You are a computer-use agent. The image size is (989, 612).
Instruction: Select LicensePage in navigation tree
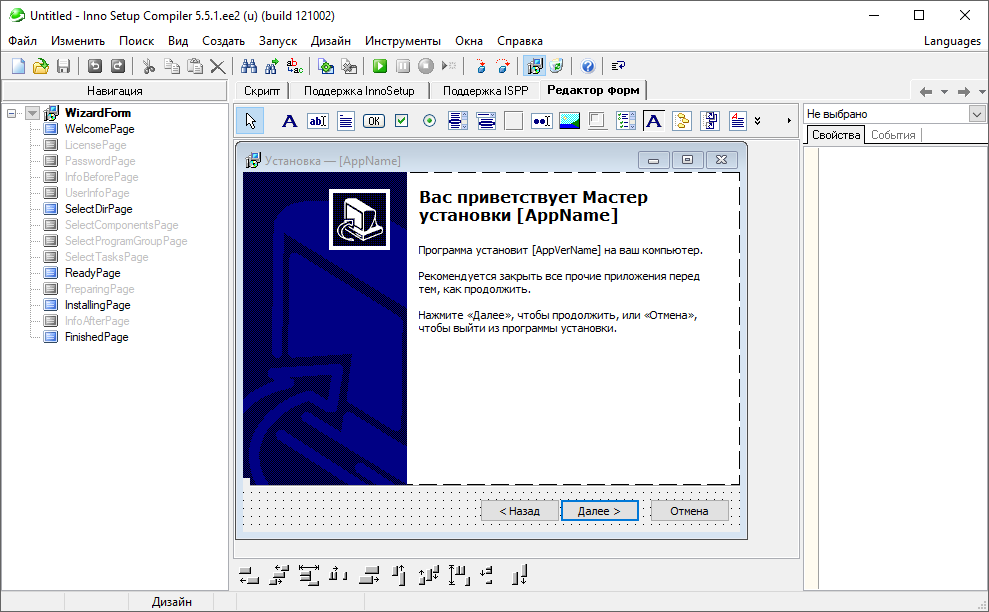[x=95, y=145]
